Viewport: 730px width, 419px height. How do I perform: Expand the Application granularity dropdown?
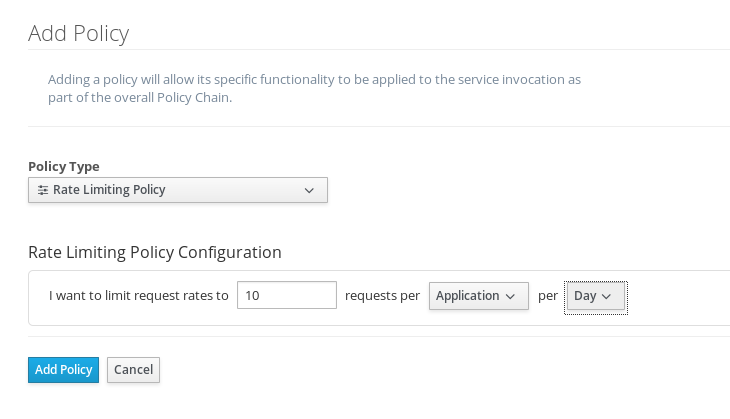[x=479, y=296]
